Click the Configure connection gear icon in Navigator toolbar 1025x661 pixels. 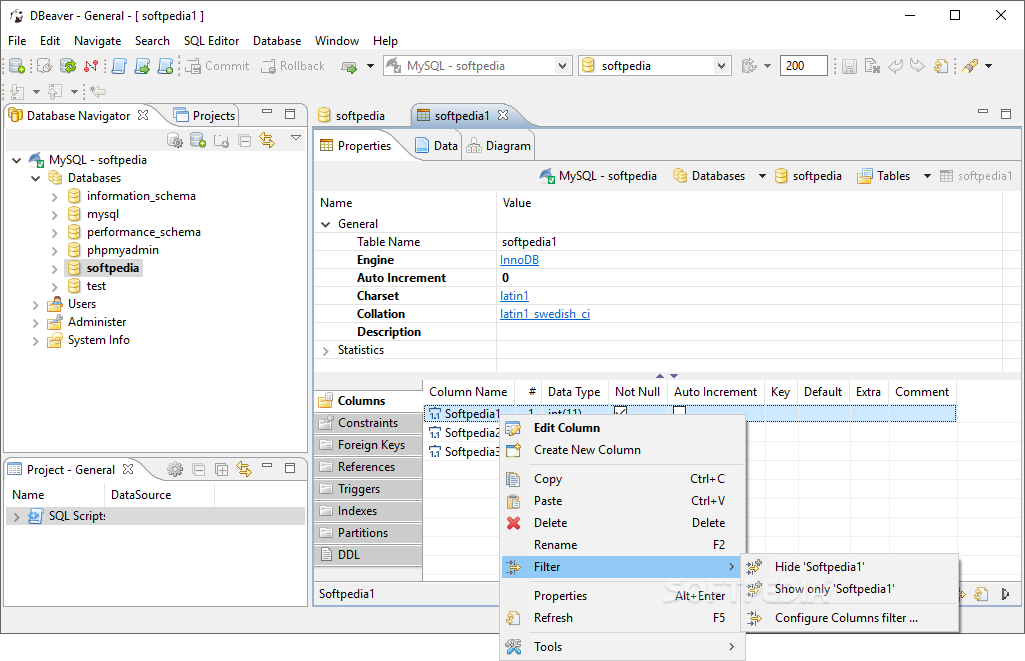[x=175, y=140]
